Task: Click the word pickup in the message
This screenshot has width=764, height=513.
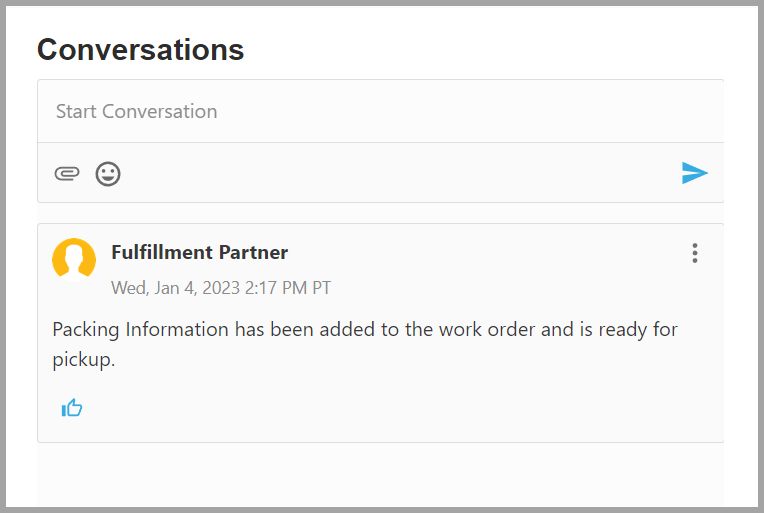Action: 83,360
